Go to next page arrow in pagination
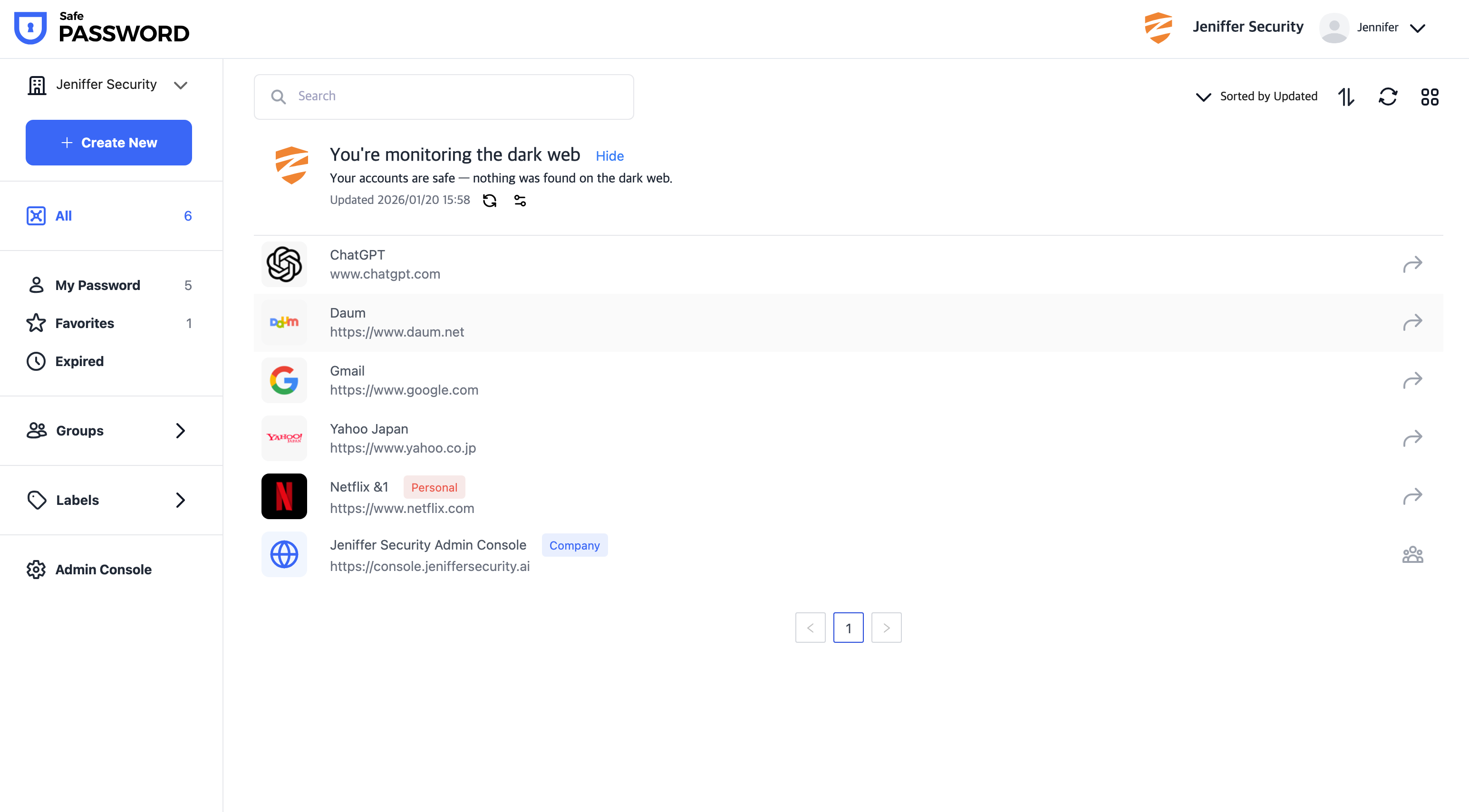The height and width of the screenshot is (812, 1469). (886, 628)
